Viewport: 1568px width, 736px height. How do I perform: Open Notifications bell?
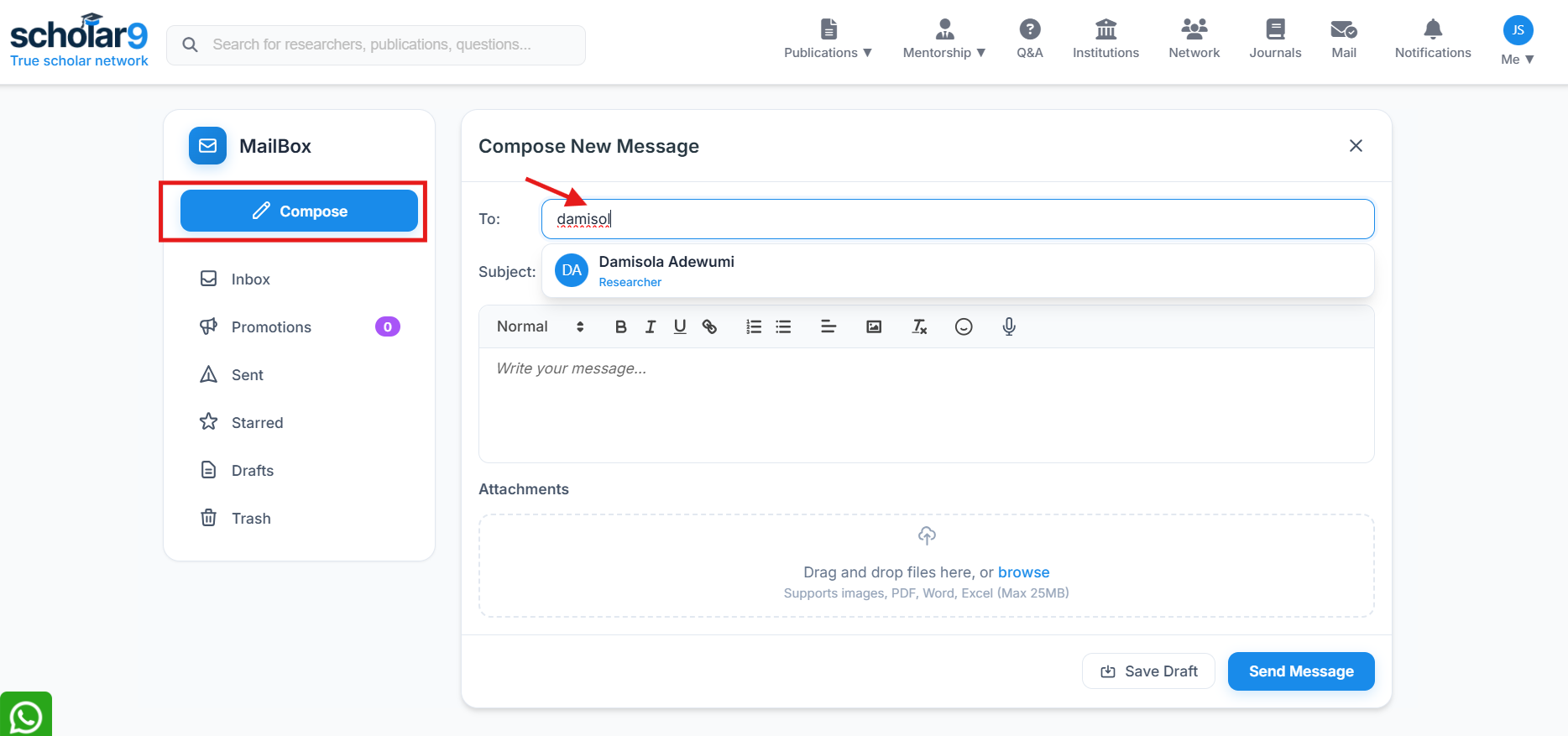point(1433,39)
